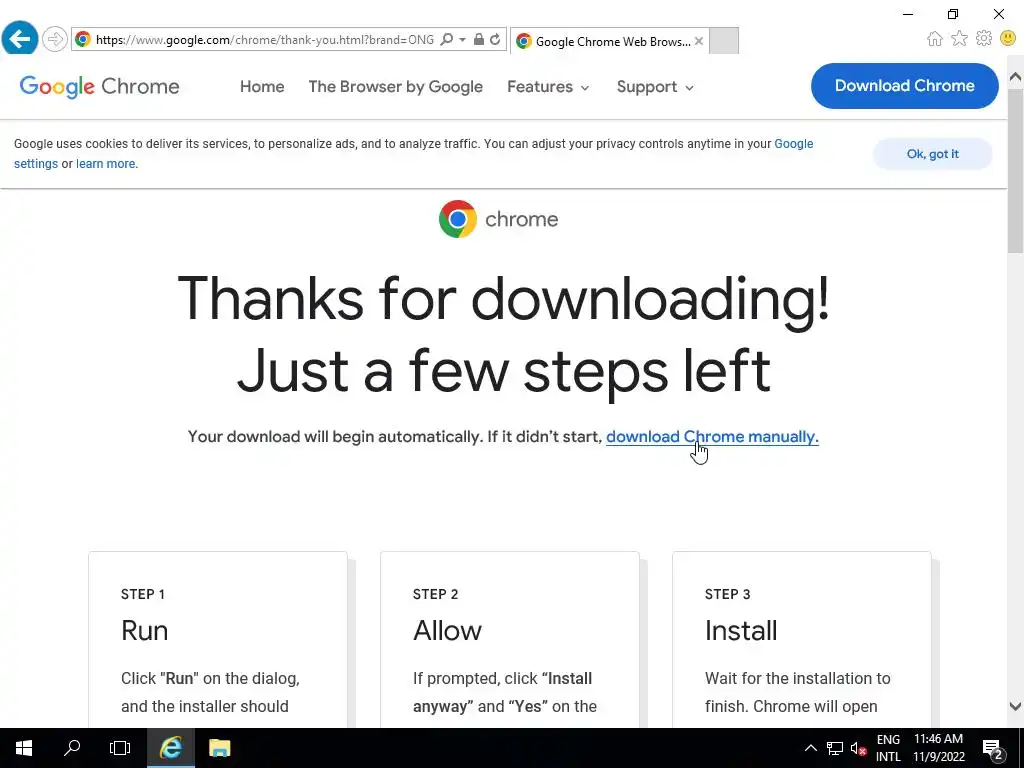This screenshot has width=1024, height=768.
Task: Click the search magnifier in address bar
Action: point(447,40)
